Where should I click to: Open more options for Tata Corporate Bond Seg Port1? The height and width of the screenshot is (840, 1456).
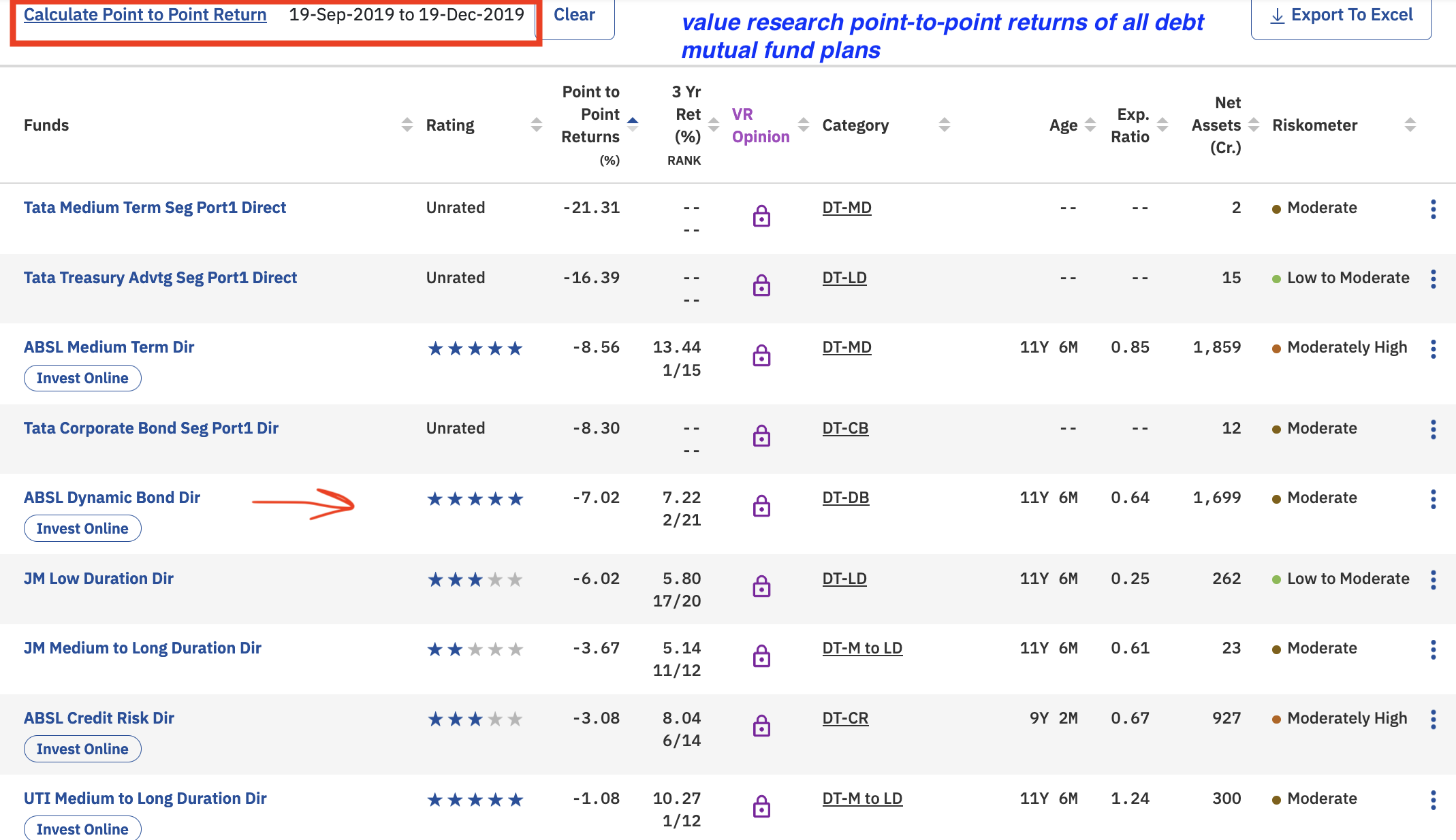(x=1433, y=430)
